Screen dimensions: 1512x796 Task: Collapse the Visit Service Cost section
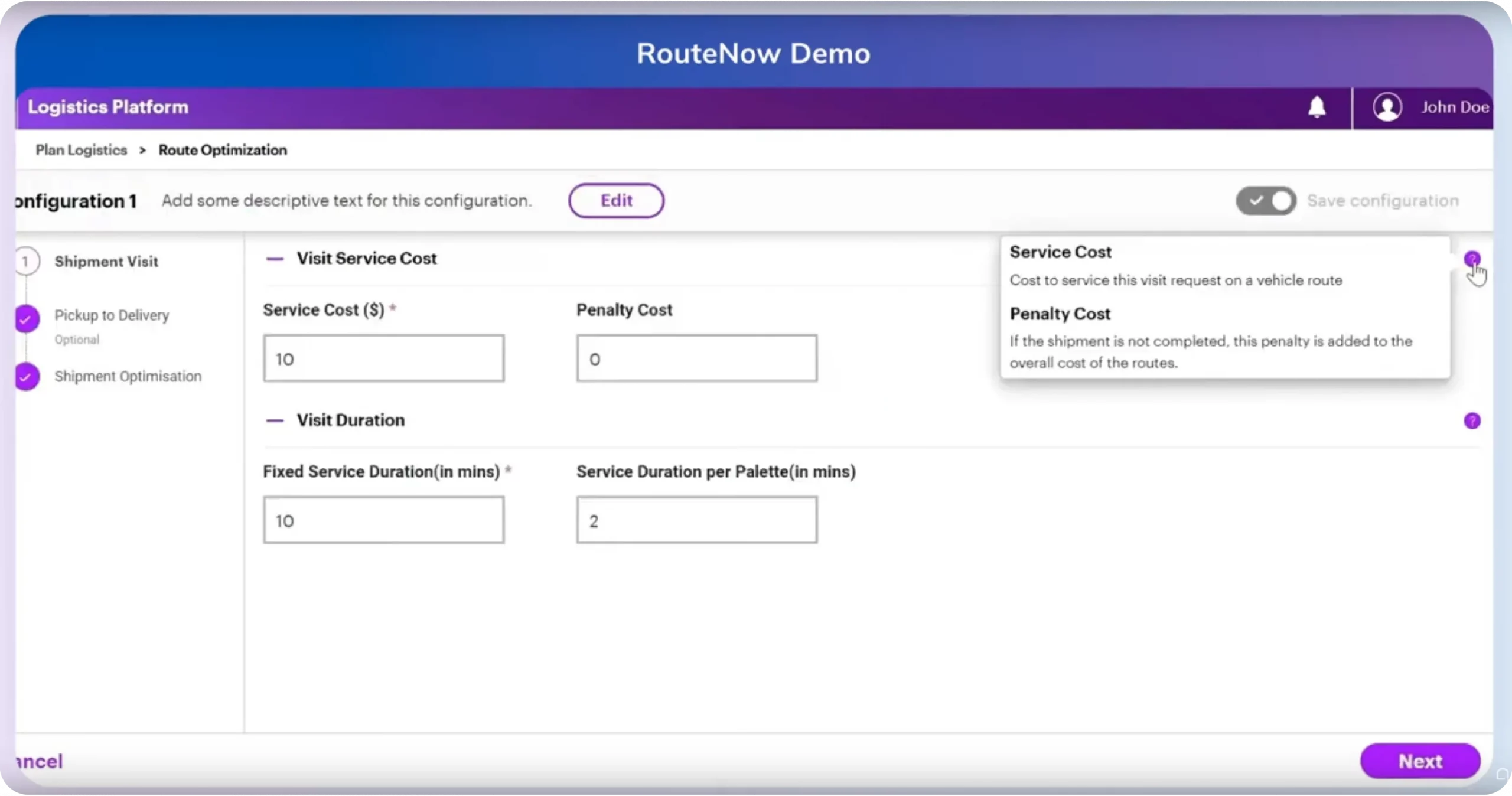(x=275, y=259)
